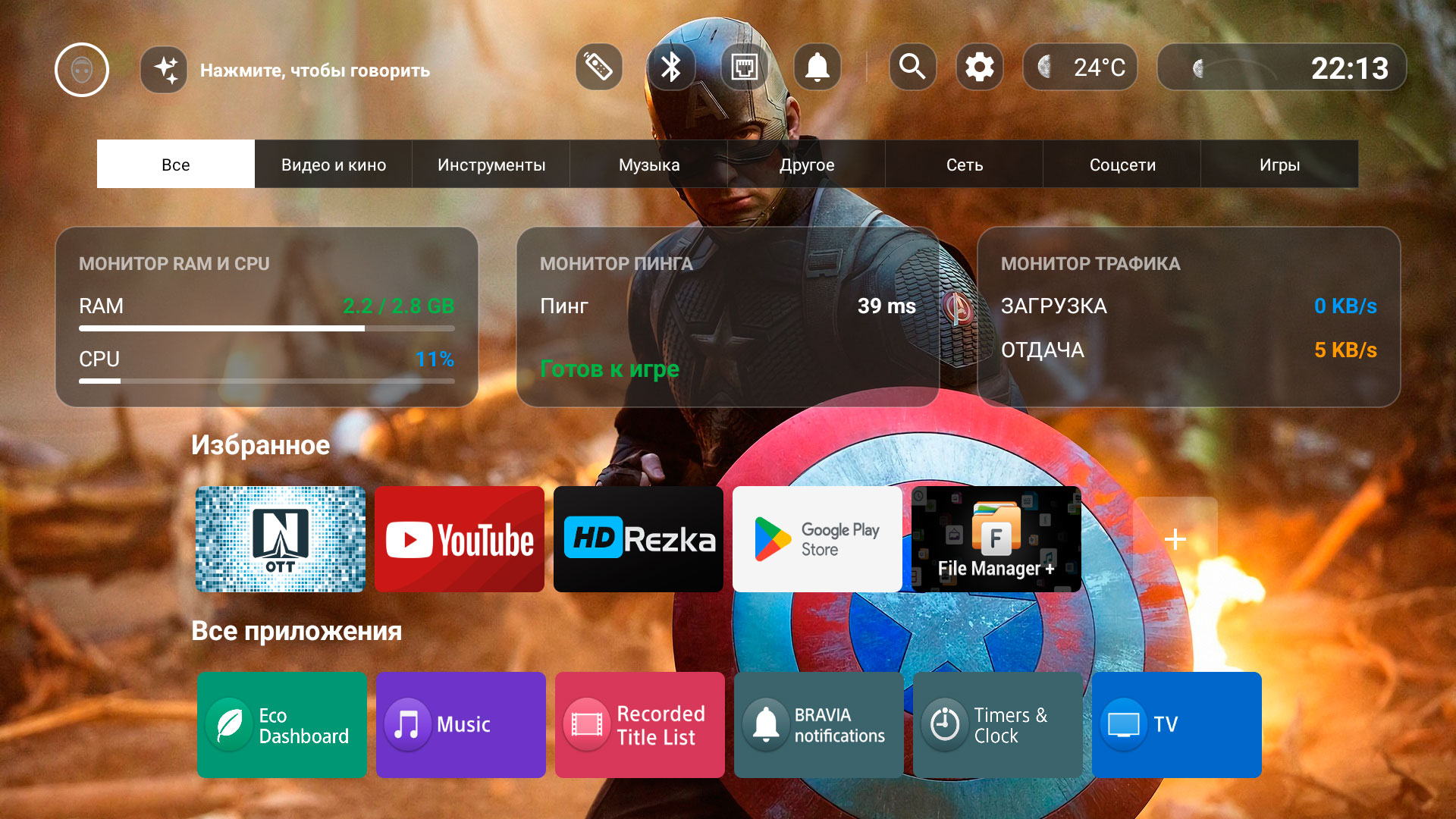Click the CPU usage progress bar
The image size is (1456, 819).
pyautogui.click(x=267, y=381)
